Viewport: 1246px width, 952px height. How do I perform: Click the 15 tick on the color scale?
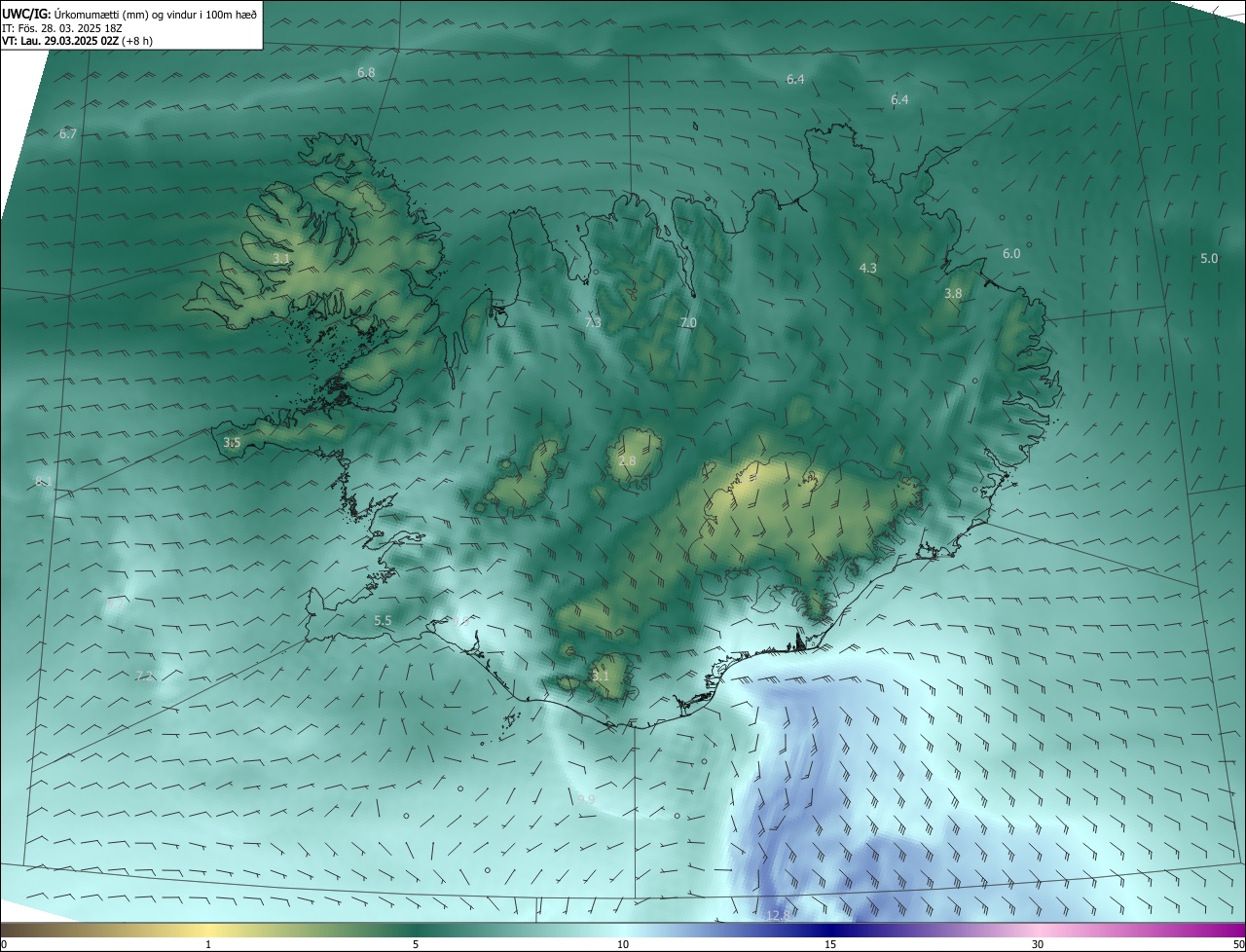pos(830,944)
